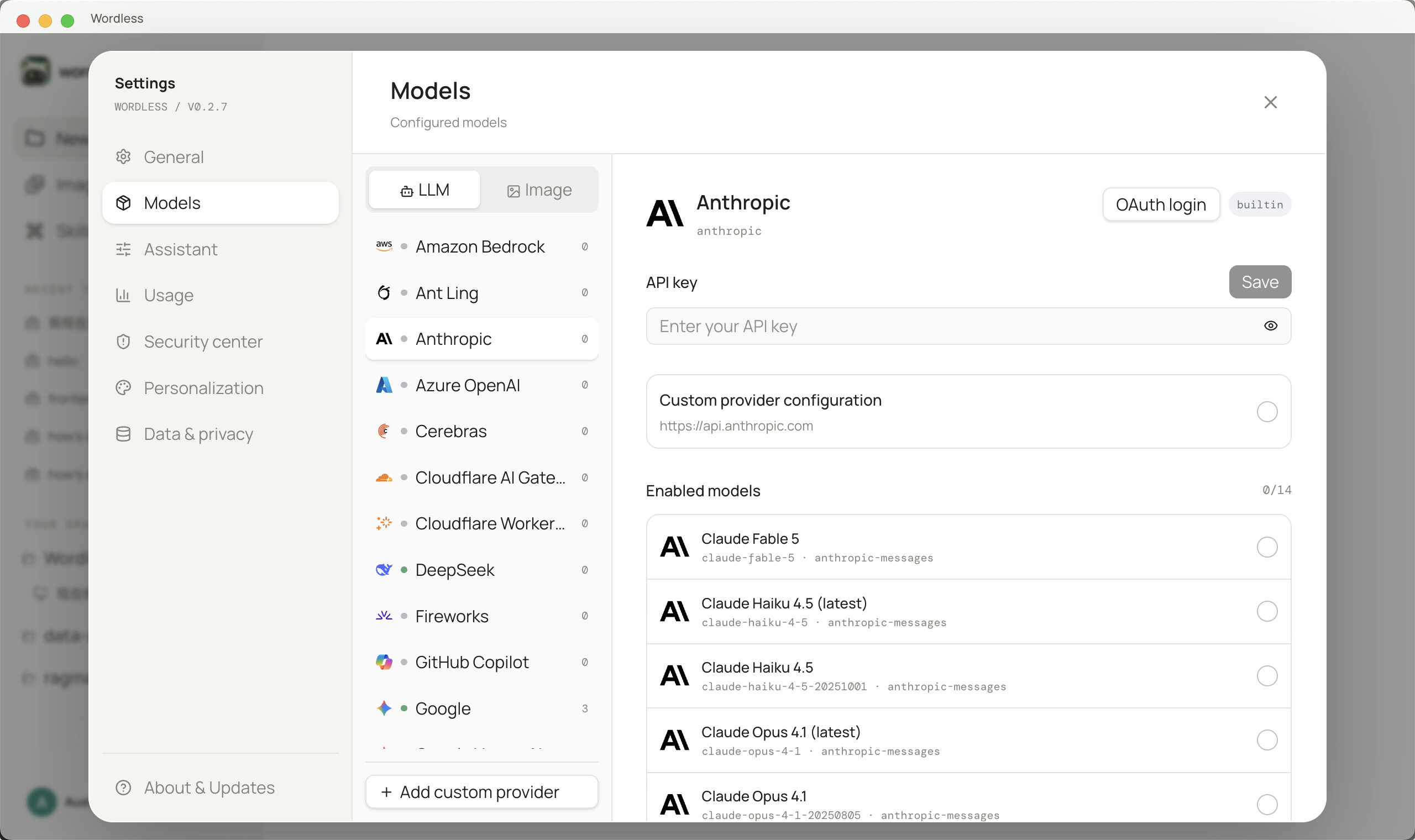The image size is (1415, 840).
Task: Select the Google sparkle logo
Action: pyautogui.click(x=384, y=708)
